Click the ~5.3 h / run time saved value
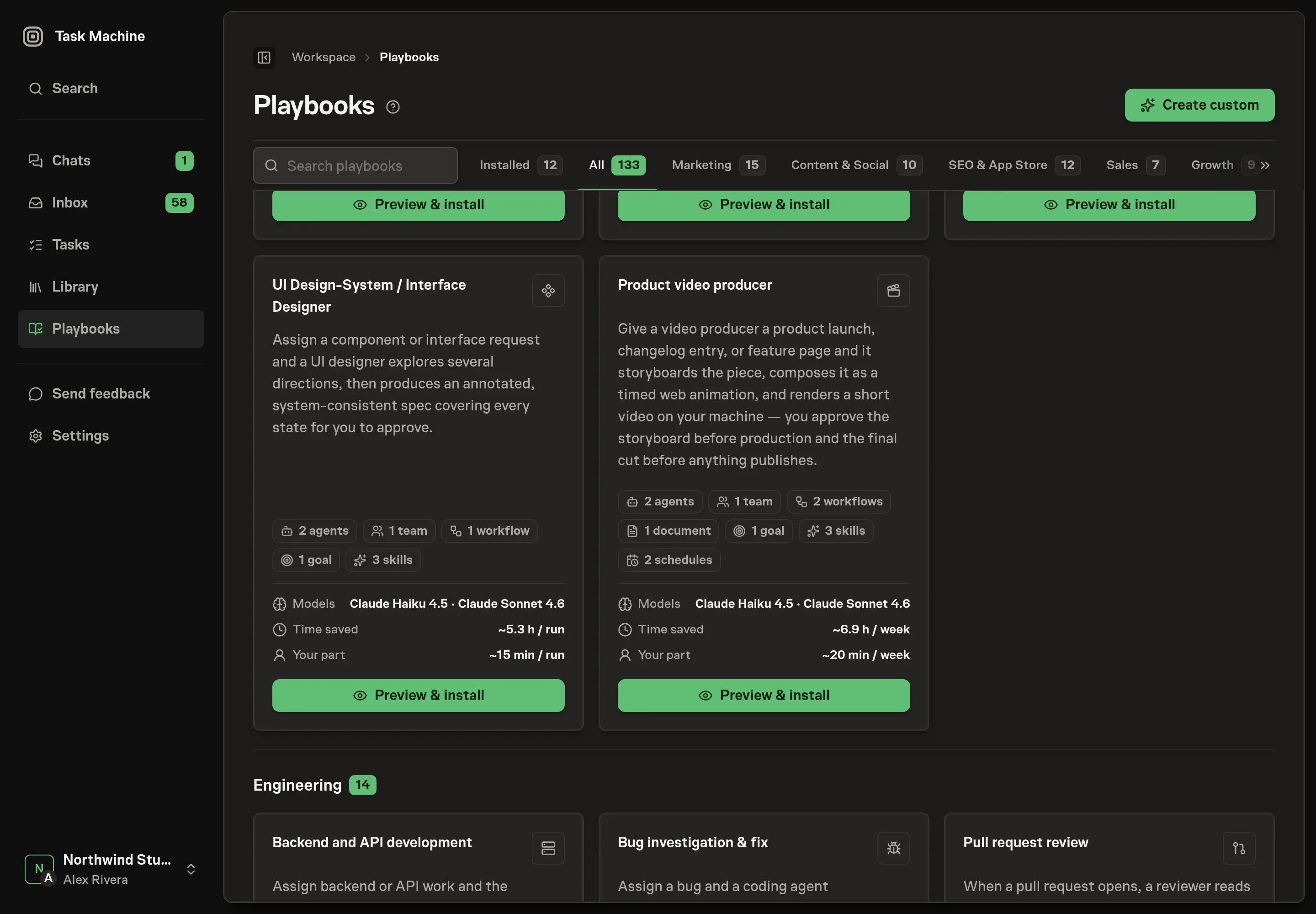This screenshot has height=914, width=1316. click(531, 629)
